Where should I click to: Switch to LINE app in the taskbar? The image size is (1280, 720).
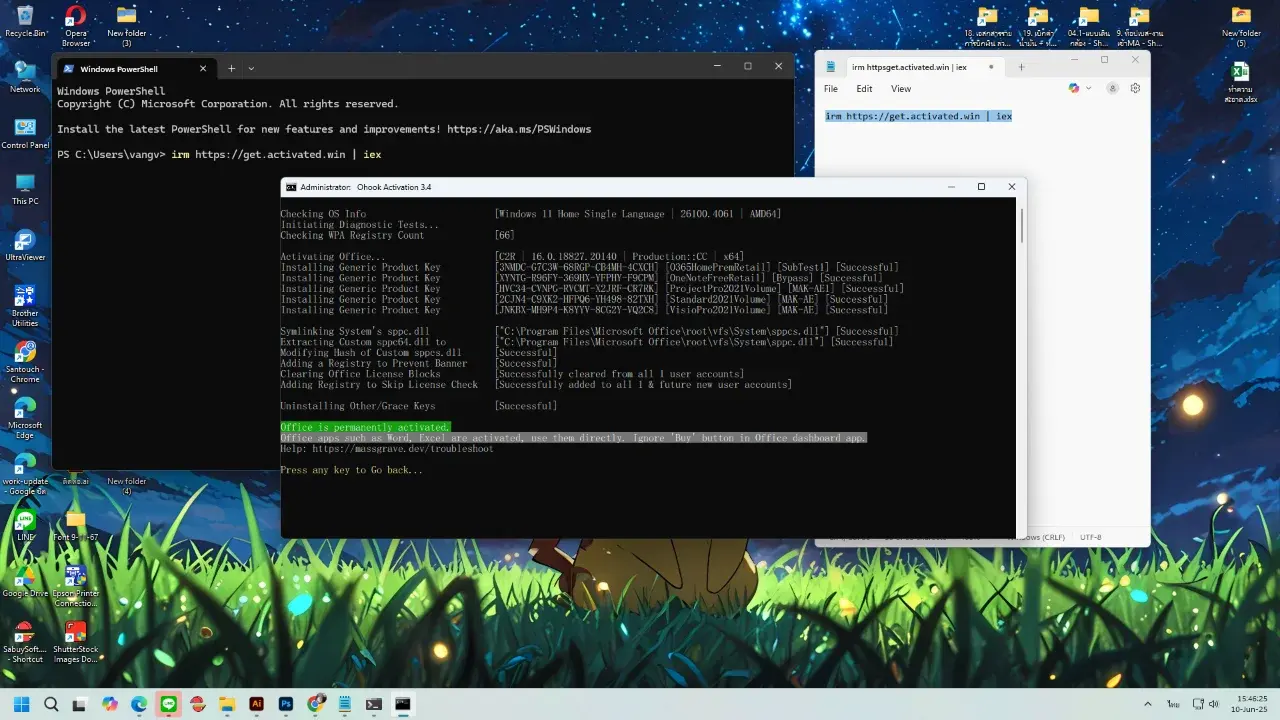pyautogui.click(x=168, y=704)
